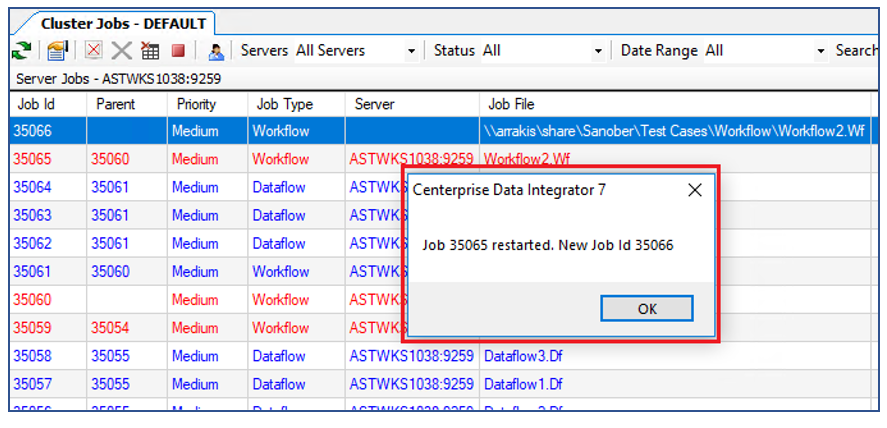This screenshot has height=428, width=887.
Task: Open the Servers dropdown
Action: 411,51
